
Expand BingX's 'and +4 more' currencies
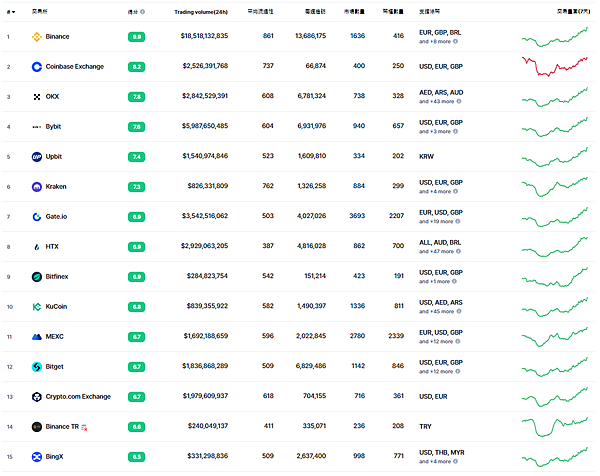(435, 461)
